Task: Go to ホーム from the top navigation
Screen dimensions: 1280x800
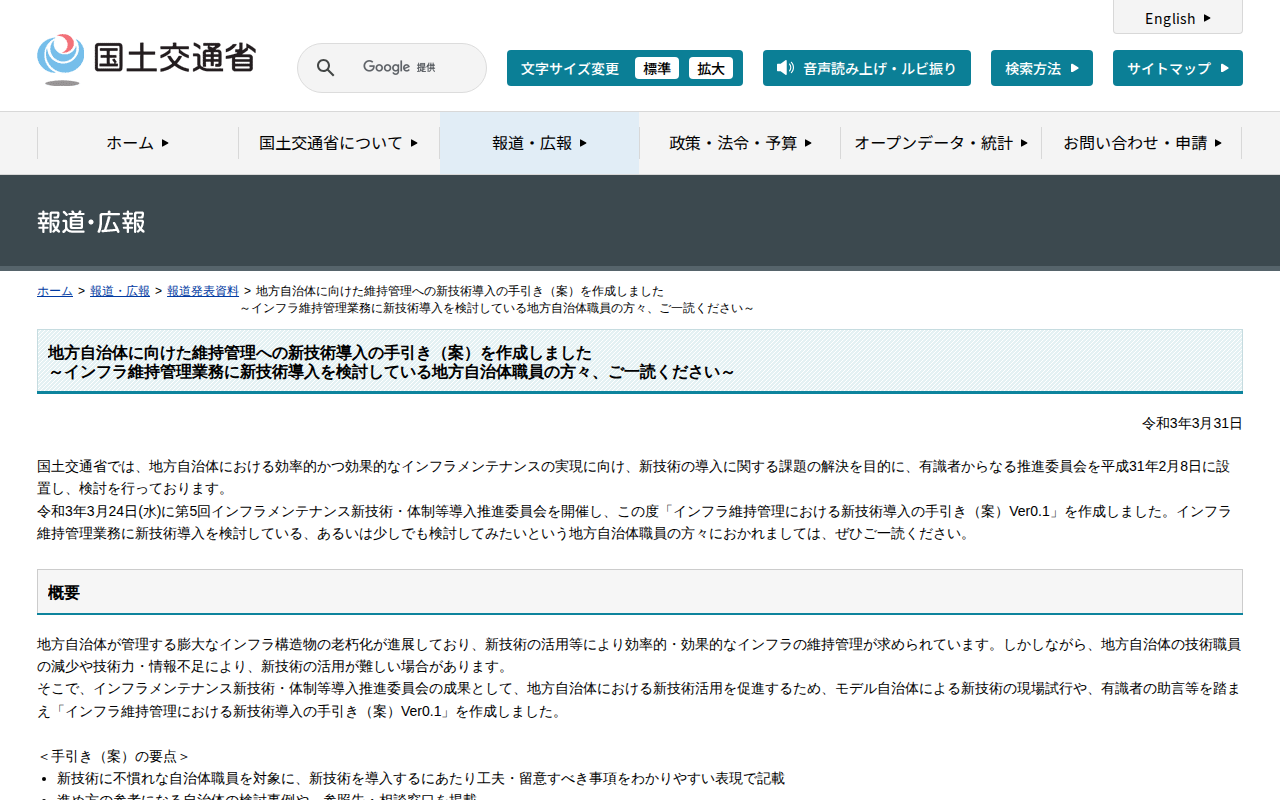Action: (136, 143)
